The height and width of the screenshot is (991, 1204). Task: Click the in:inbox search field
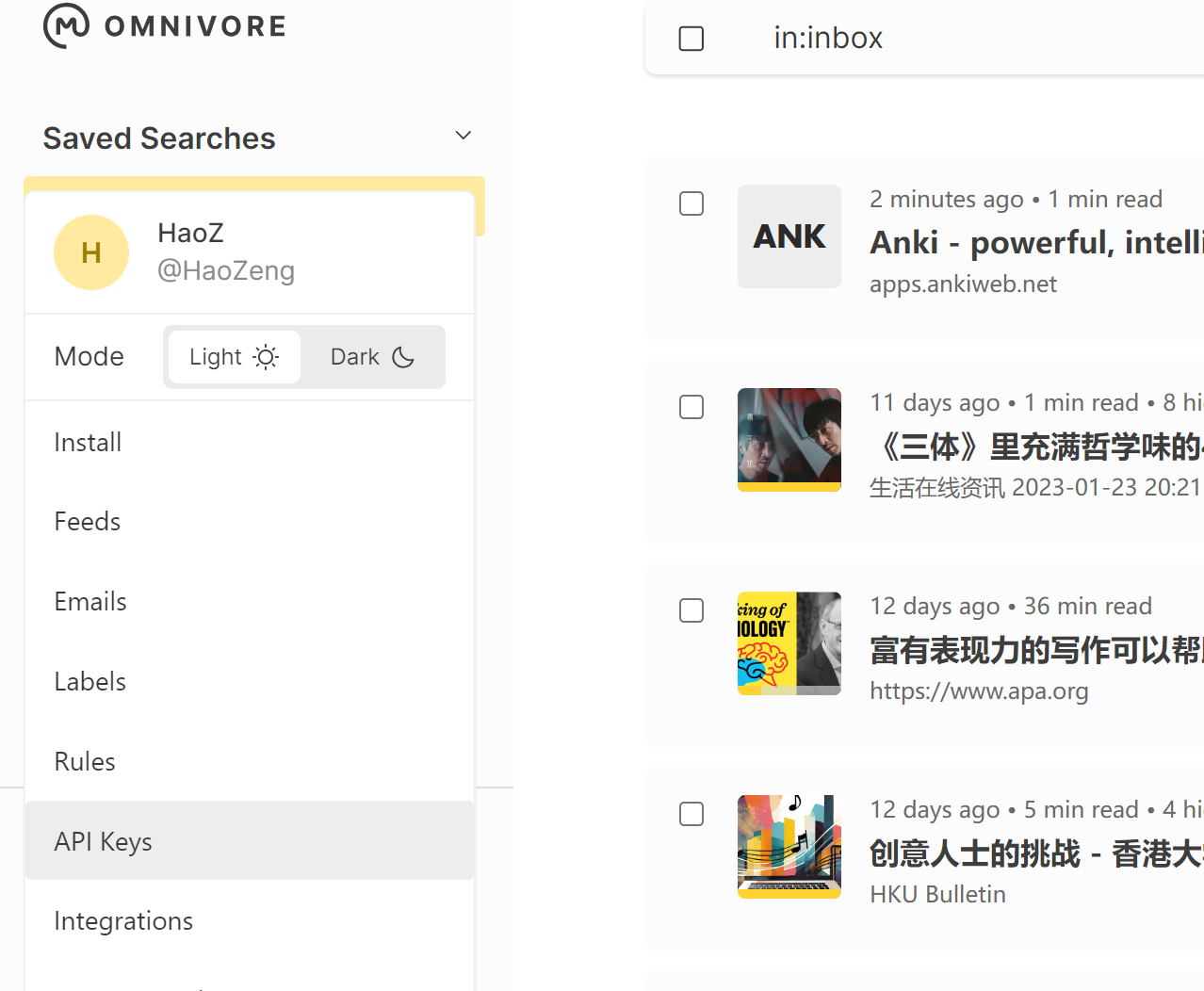click(942, 38)
